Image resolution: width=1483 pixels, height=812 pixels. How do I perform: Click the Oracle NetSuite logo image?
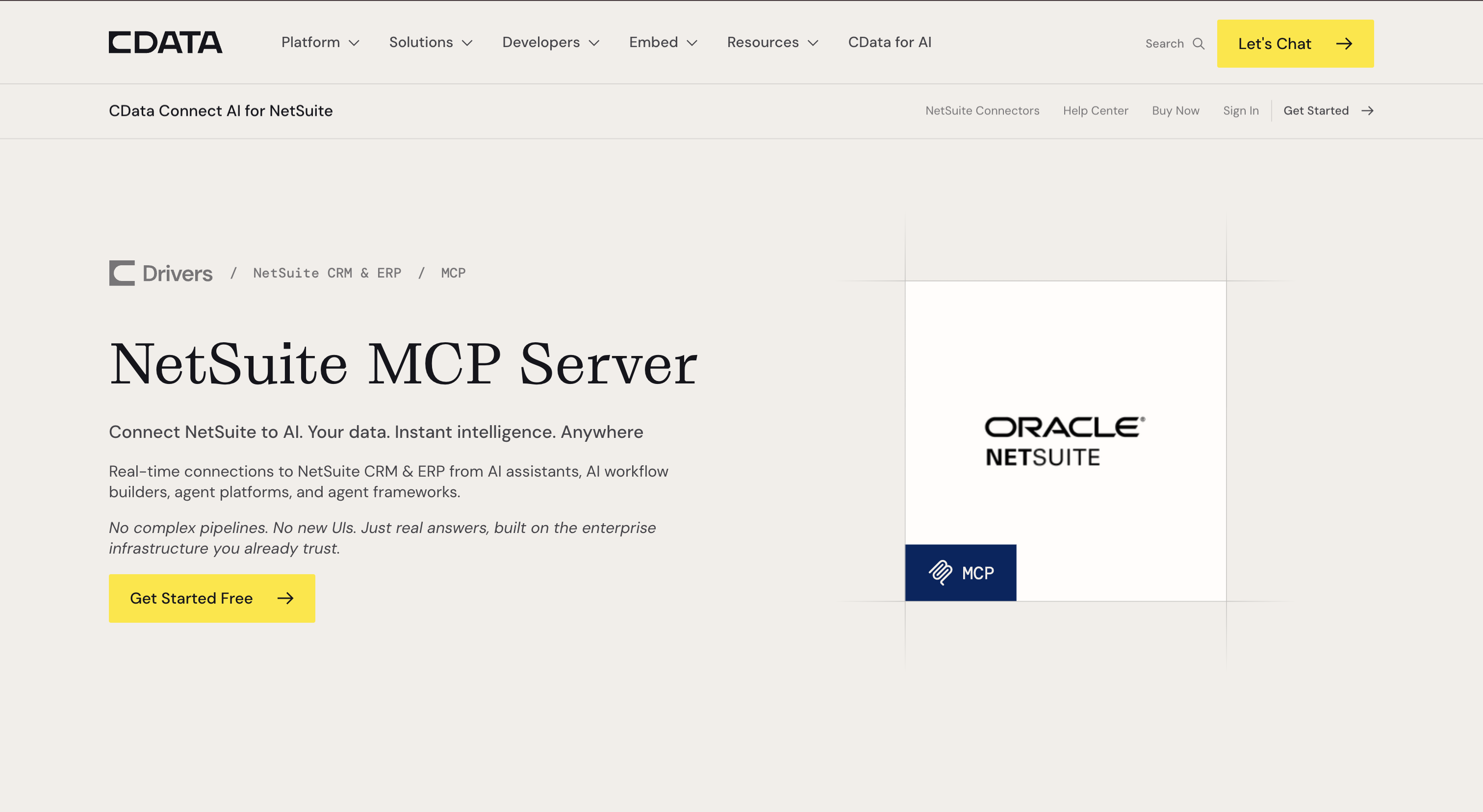1065,441
